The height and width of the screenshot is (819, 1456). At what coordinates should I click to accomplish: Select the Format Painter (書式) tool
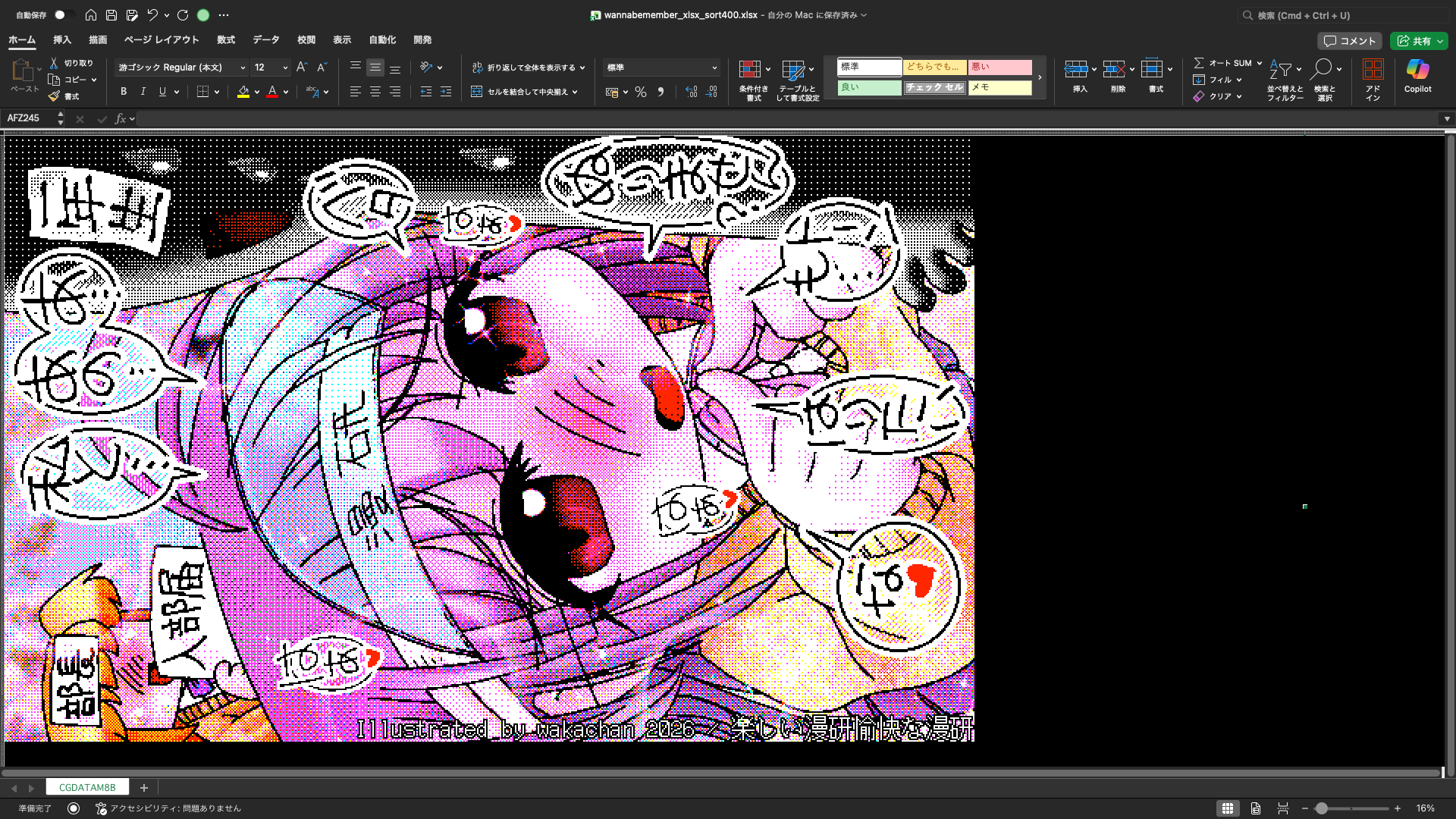[x=63, y=96]
